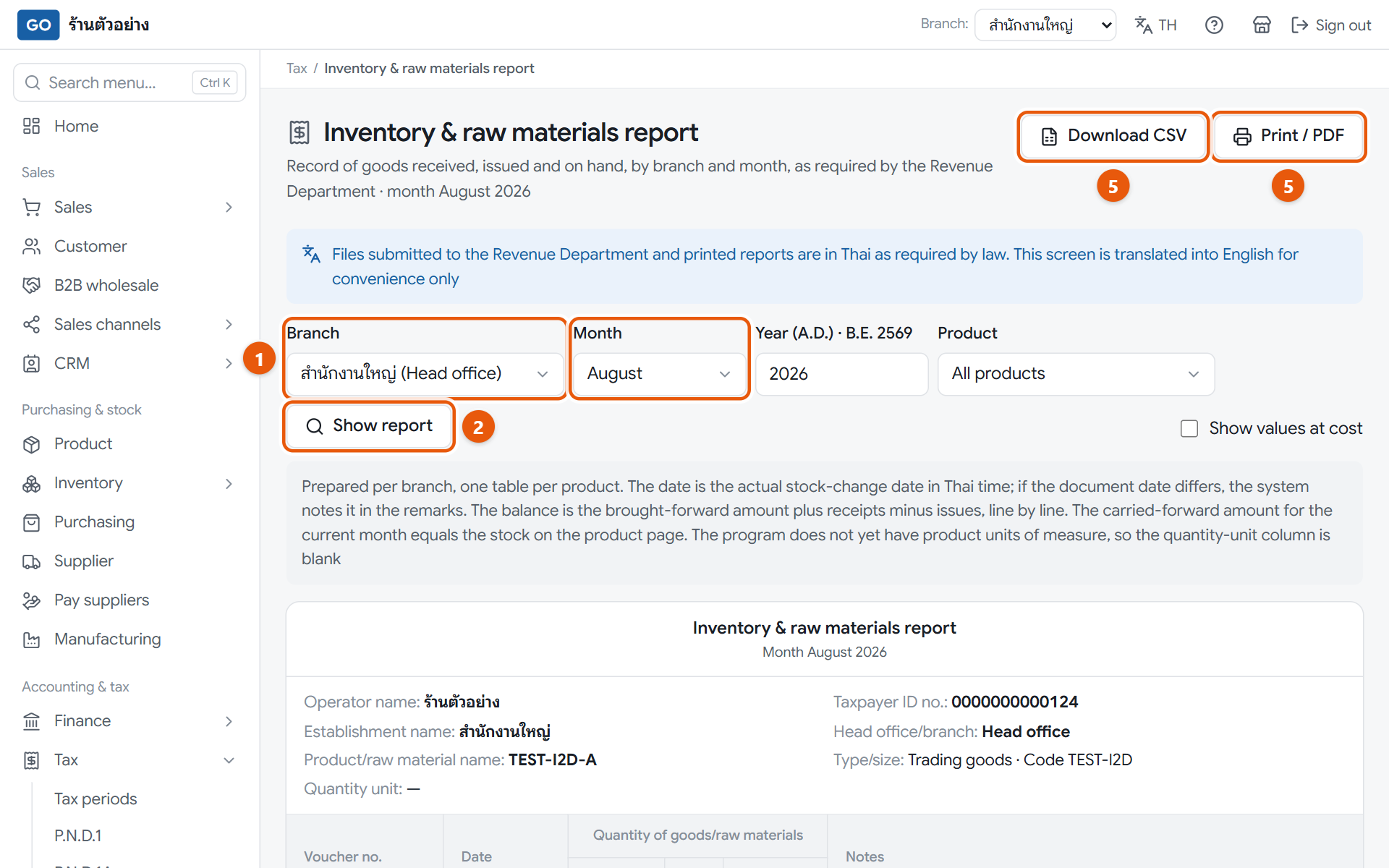
Task: Open P.N.D.1 submenu item
Action: [78, 835]
